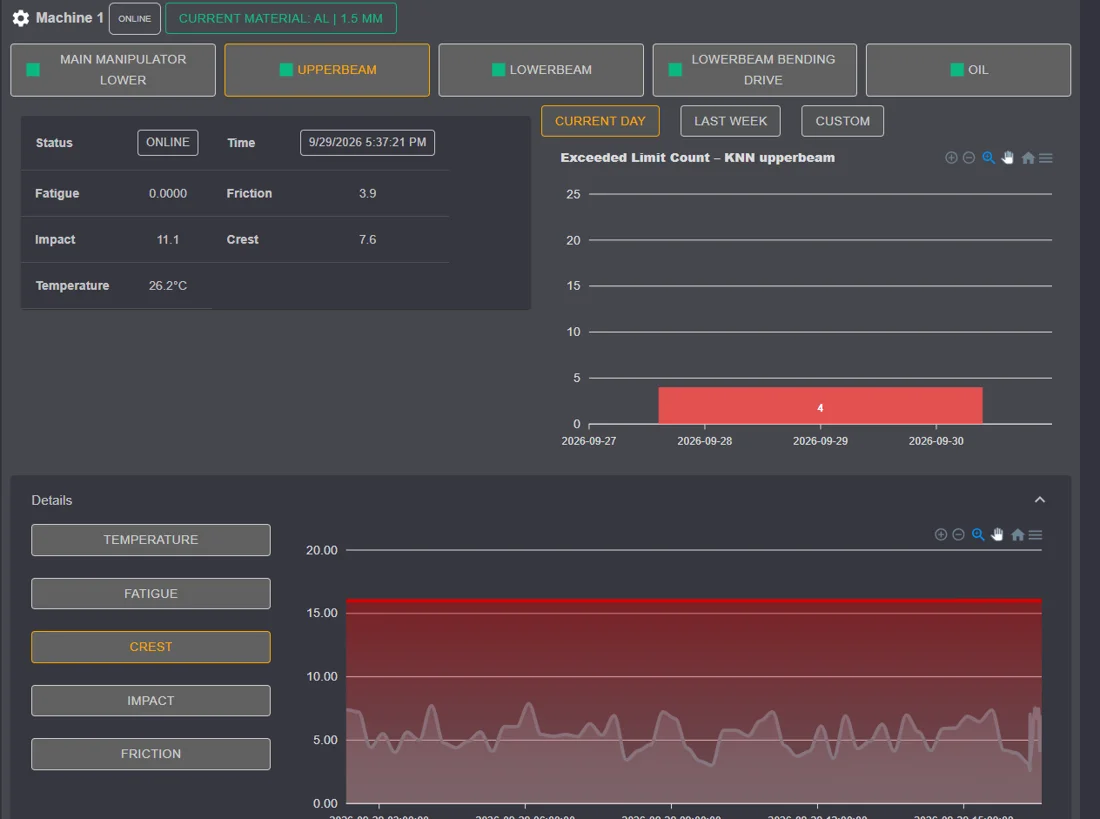Reset zoom with home icon on Details chart
Viewport: 1100px width, 819px height.
click(x=1017, y=535)
